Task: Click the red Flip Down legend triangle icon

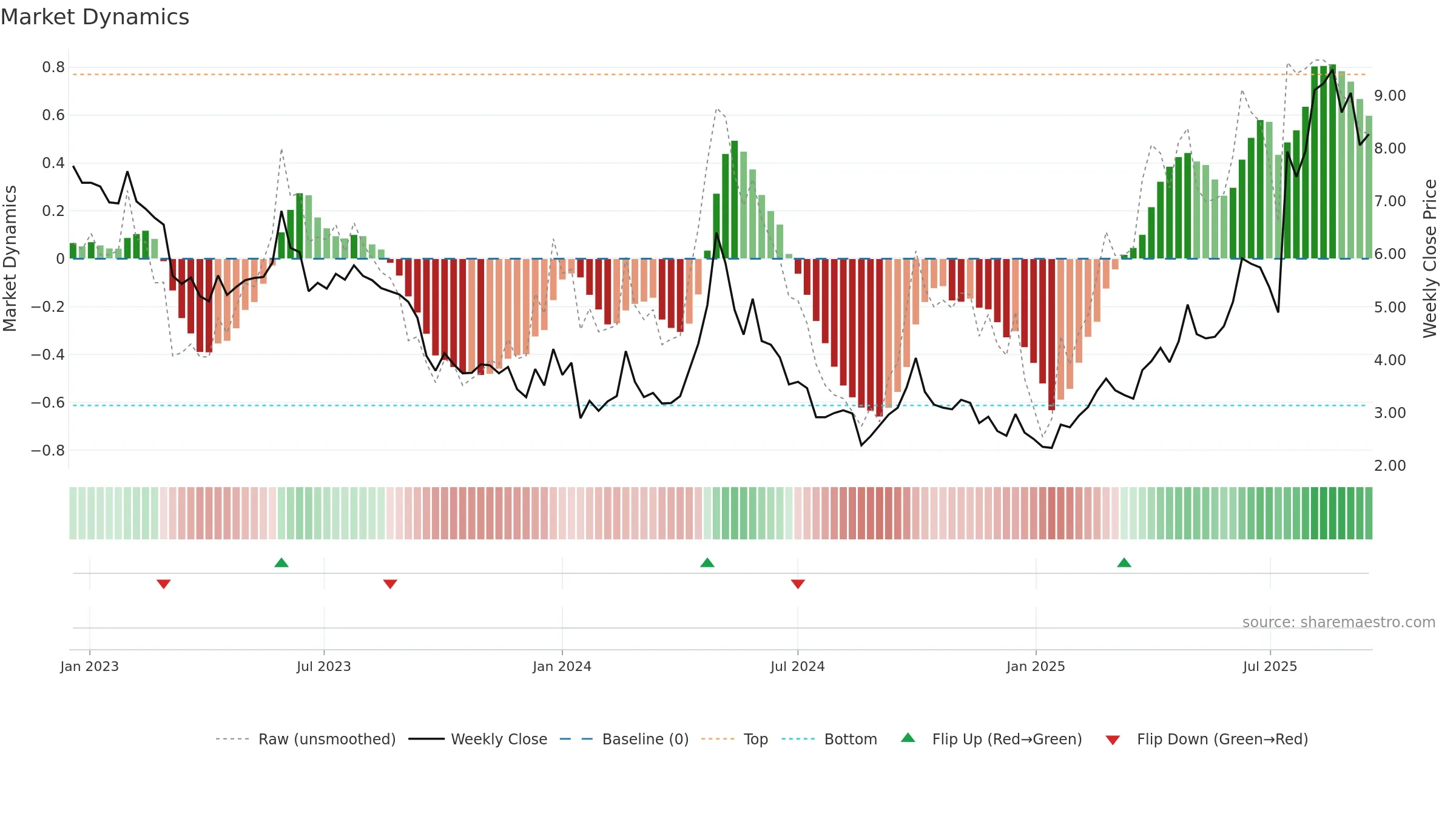Action: coord(1113,740)
